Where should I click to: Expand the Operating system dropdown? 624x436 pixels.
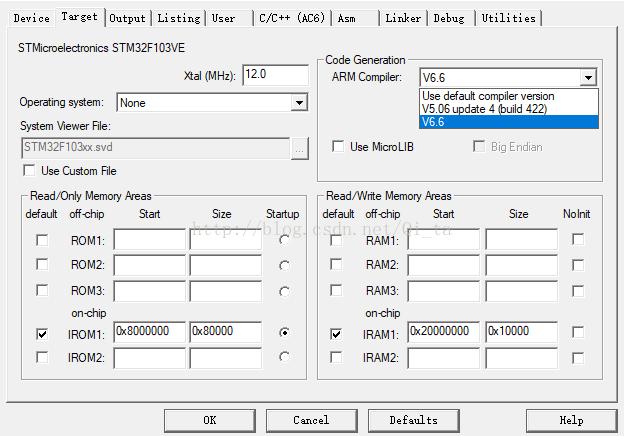[x=299, y=103]
